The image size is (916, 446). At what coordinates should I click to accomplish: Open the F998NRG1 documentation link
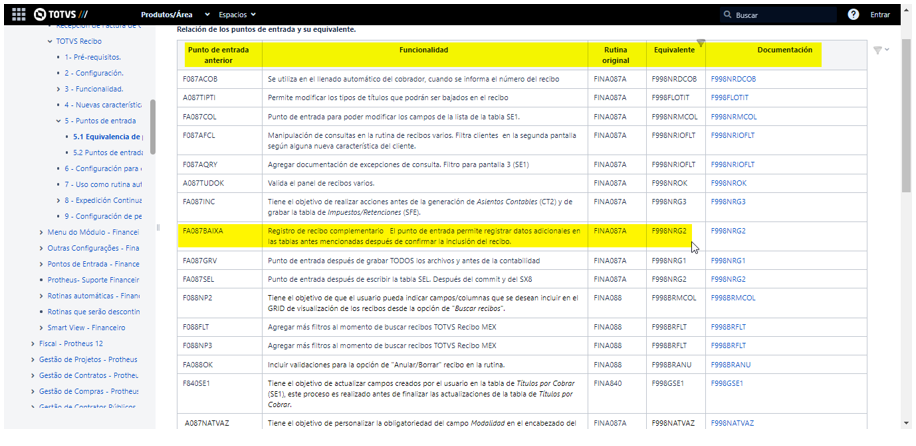(x=728, y=260)
